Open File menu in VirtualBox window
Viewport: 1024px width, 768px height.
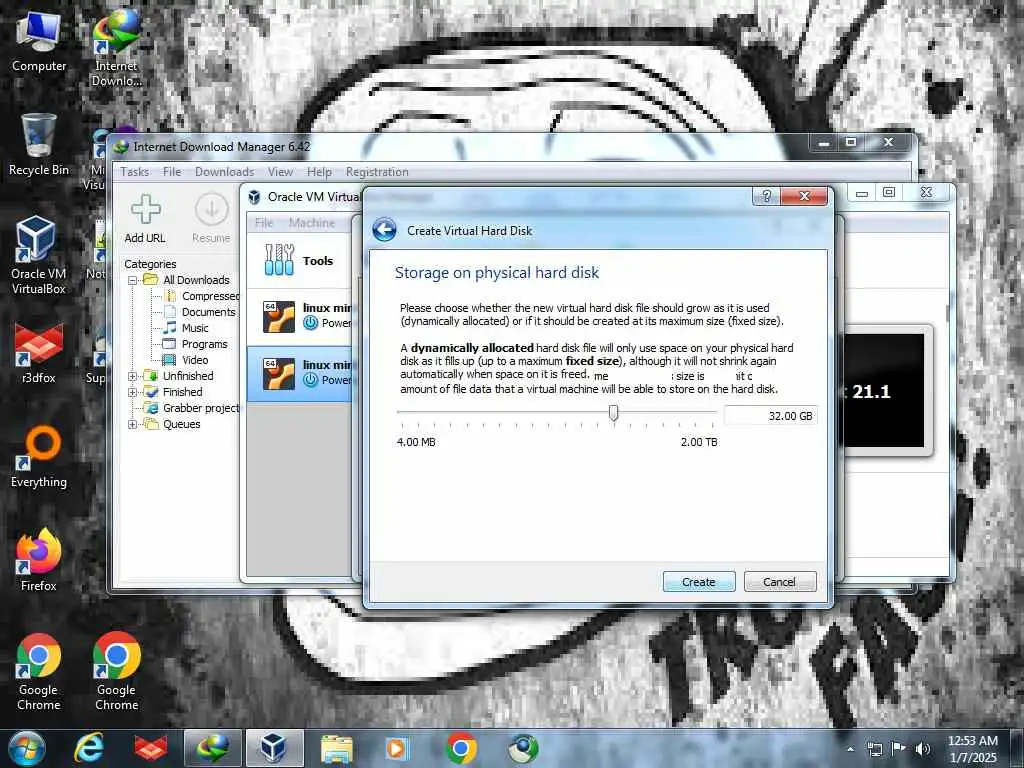264,223
